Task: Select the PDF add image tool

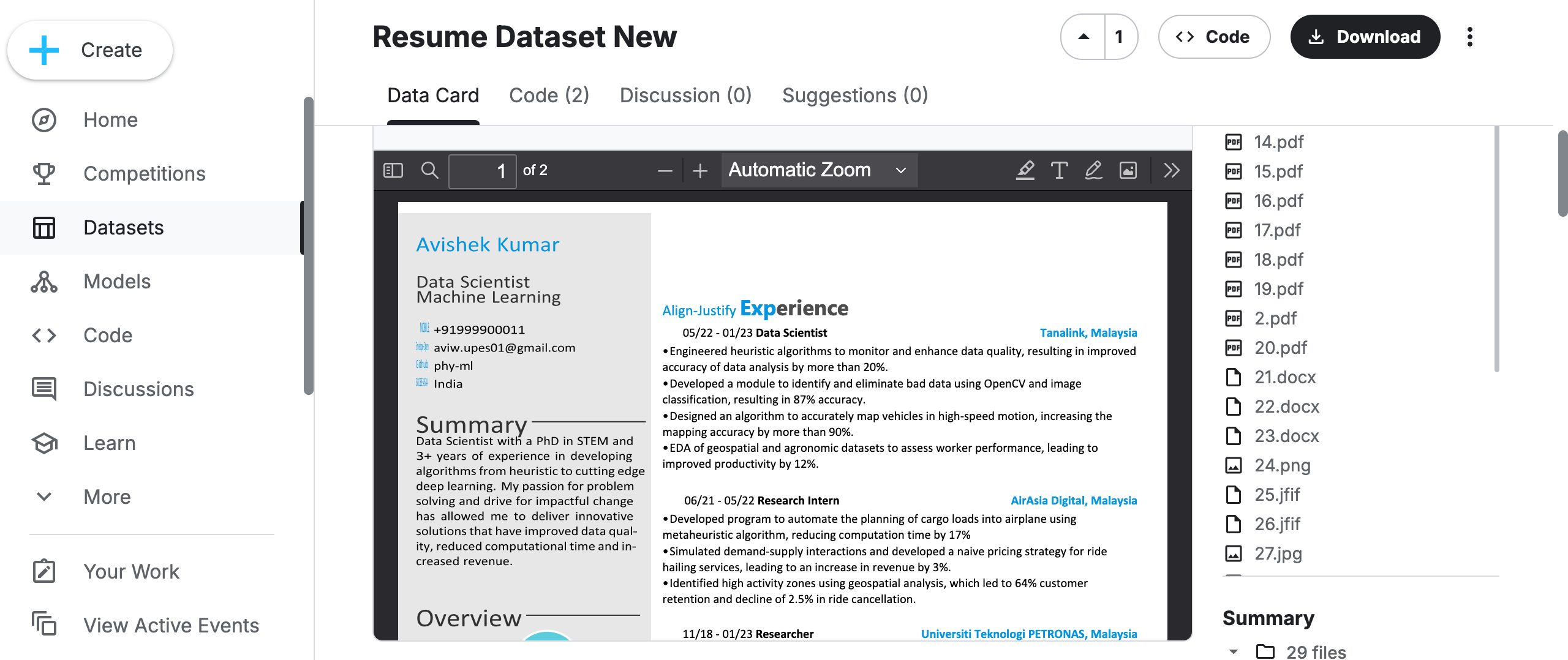Action: (x=1128, y=170)
